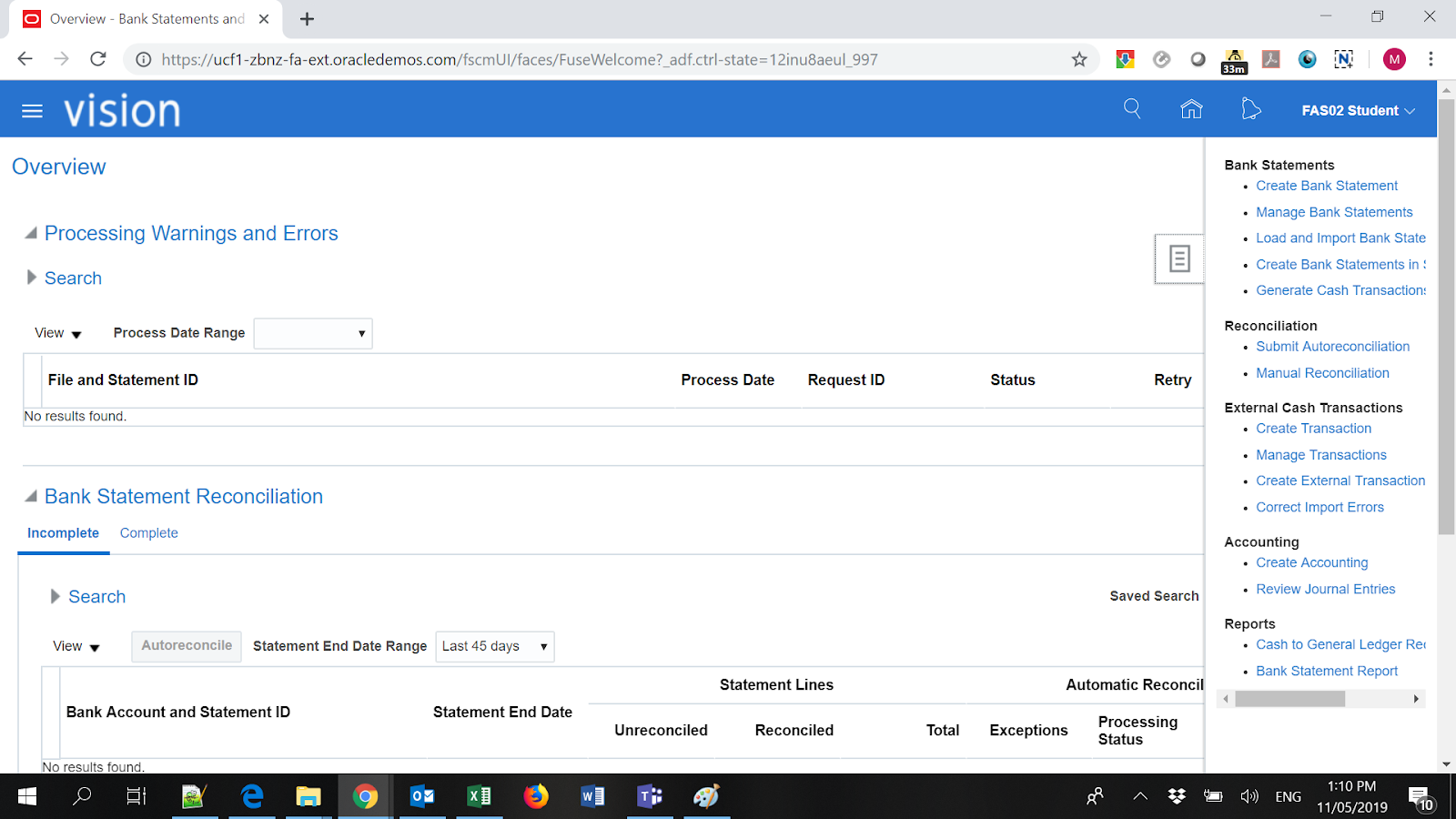The image size is (1456, 819).
Task: Click the search icon in the header
Action: [1132, 108]
